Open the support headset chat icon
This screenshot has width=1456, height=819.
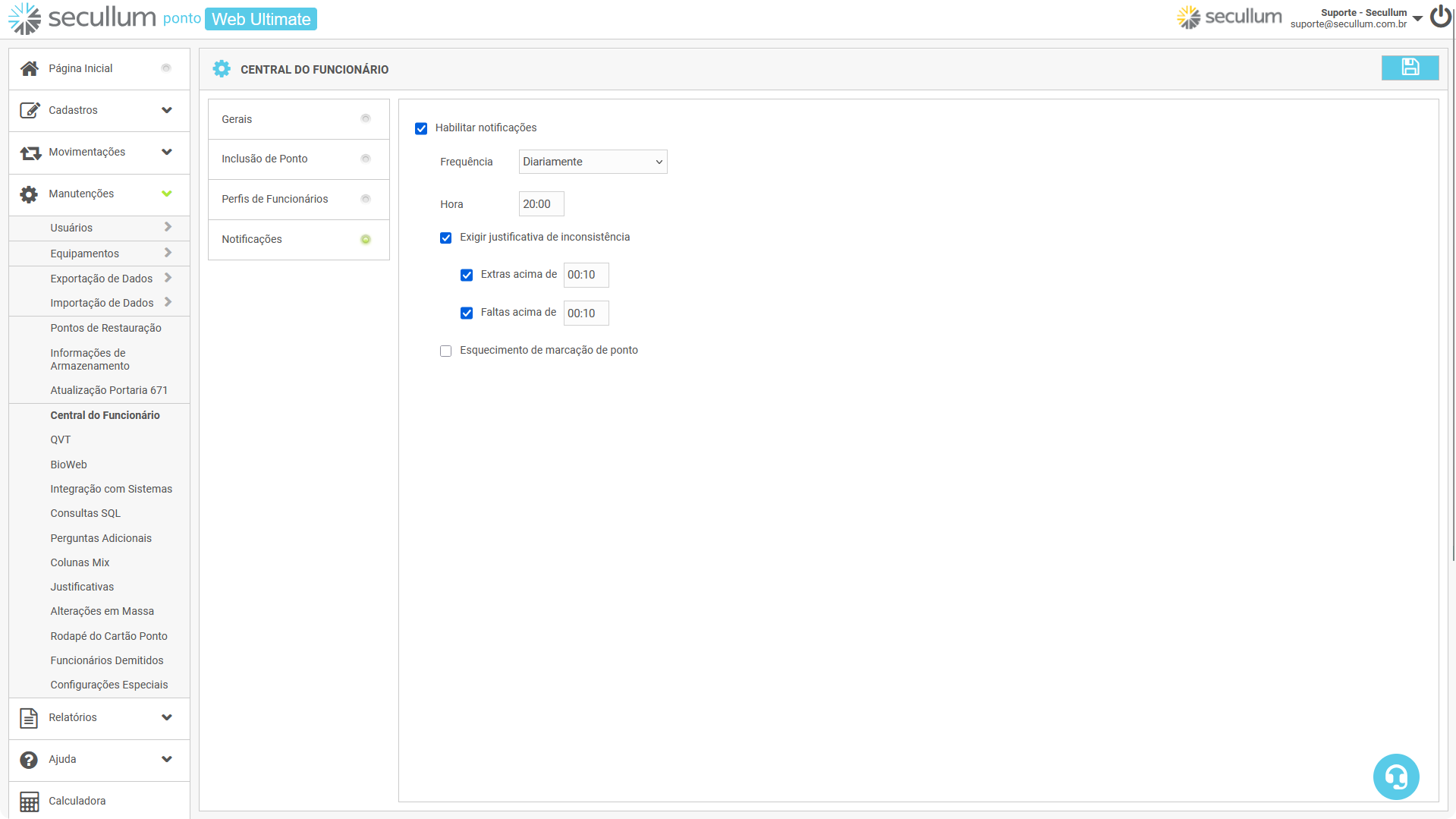point(1395,776)
